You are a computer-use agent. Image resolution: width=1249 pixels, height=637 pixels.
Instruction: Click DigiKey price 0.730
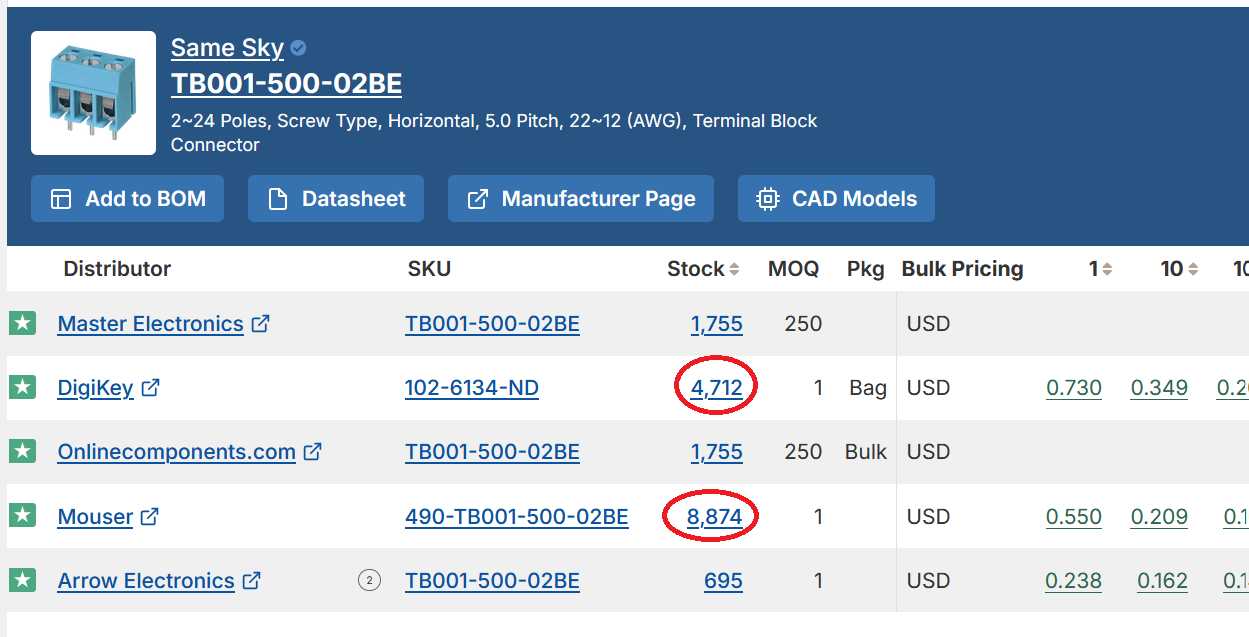(1074, 388)
